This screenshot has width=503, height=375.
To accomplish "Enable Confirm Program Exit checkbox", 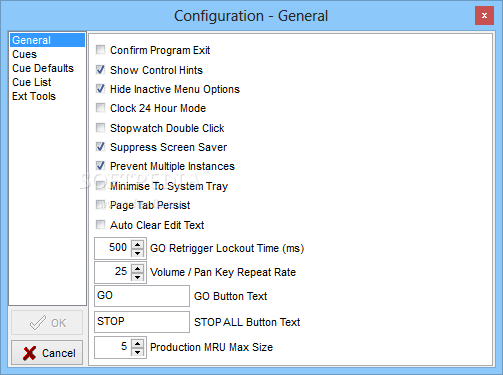I will click(100, 50).
